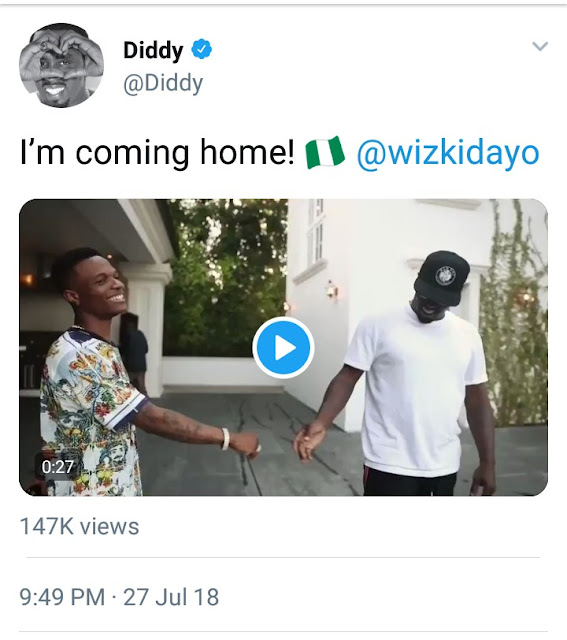Screen dimensions: 567x640
Task: Click the handshake area in the video
Action: (x=282, y=445)
